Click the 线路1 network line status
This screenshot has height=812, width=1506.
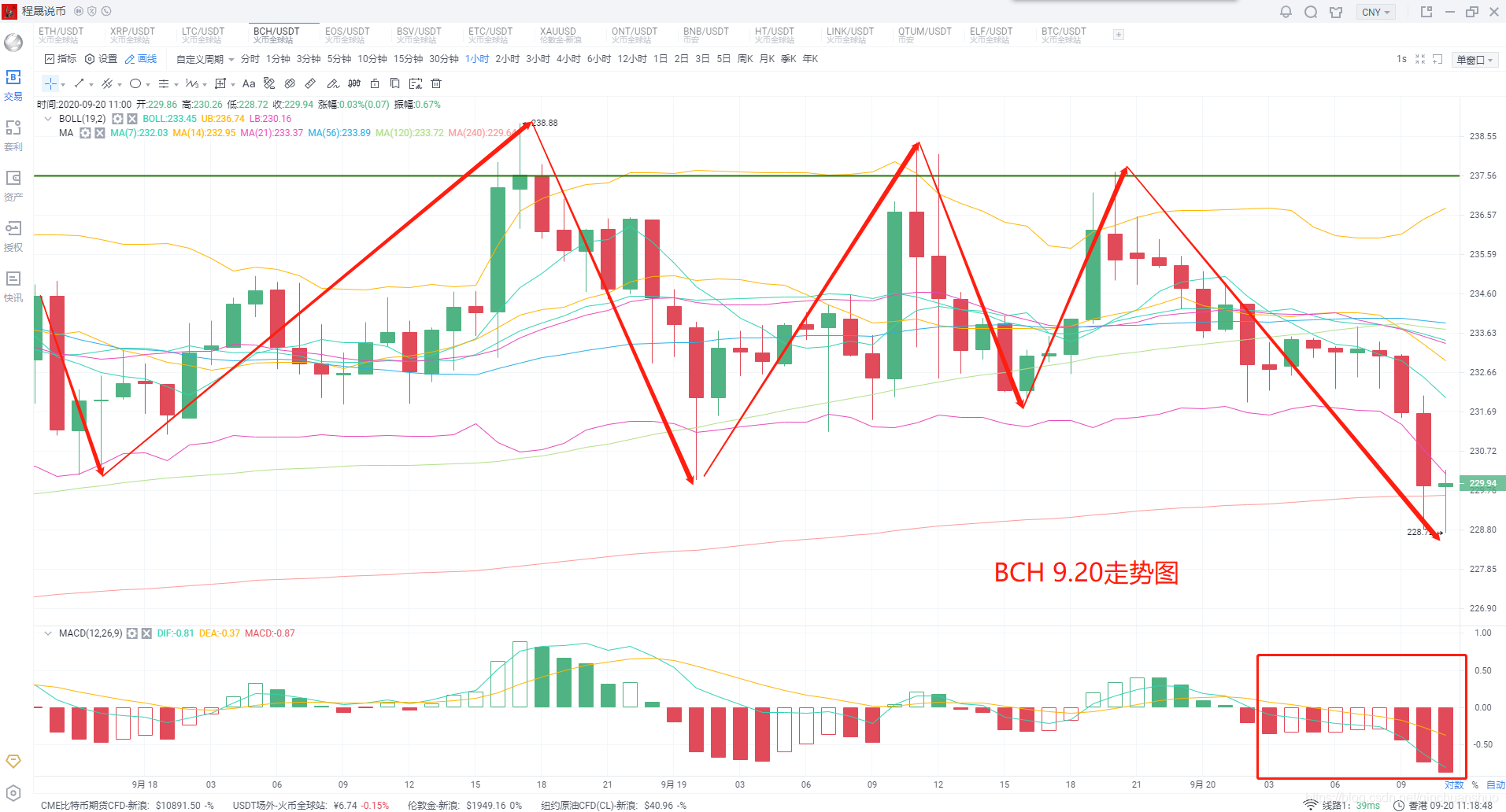pyautogui.click(x=1342, y=805)
